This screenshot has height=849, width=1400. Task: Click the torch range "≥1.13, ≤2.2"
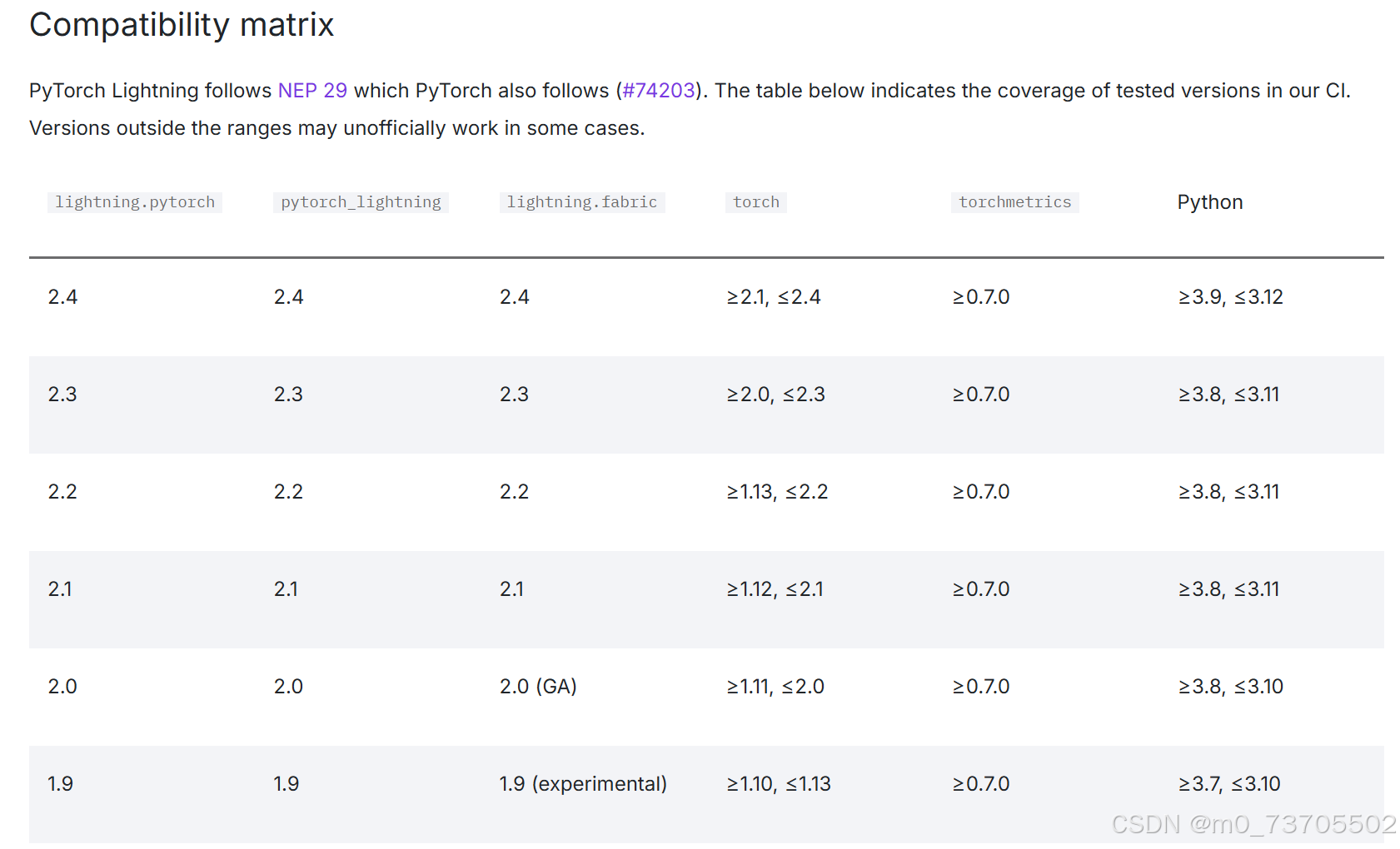click(x=778, y=492)
